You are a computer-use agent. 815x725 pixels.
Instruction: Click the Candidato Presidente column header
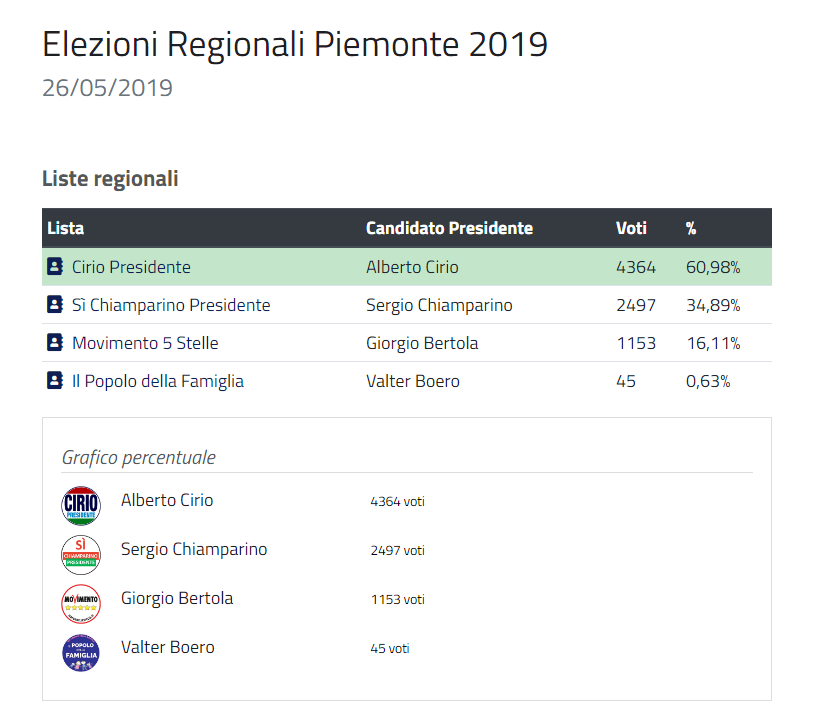pos(449,228)
